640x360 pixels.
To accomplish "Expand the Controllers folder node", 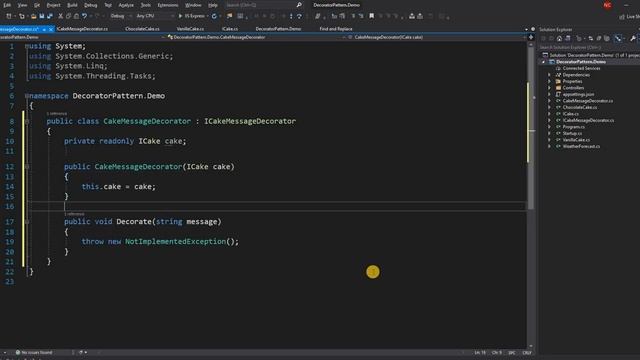I will coord(549,88).
